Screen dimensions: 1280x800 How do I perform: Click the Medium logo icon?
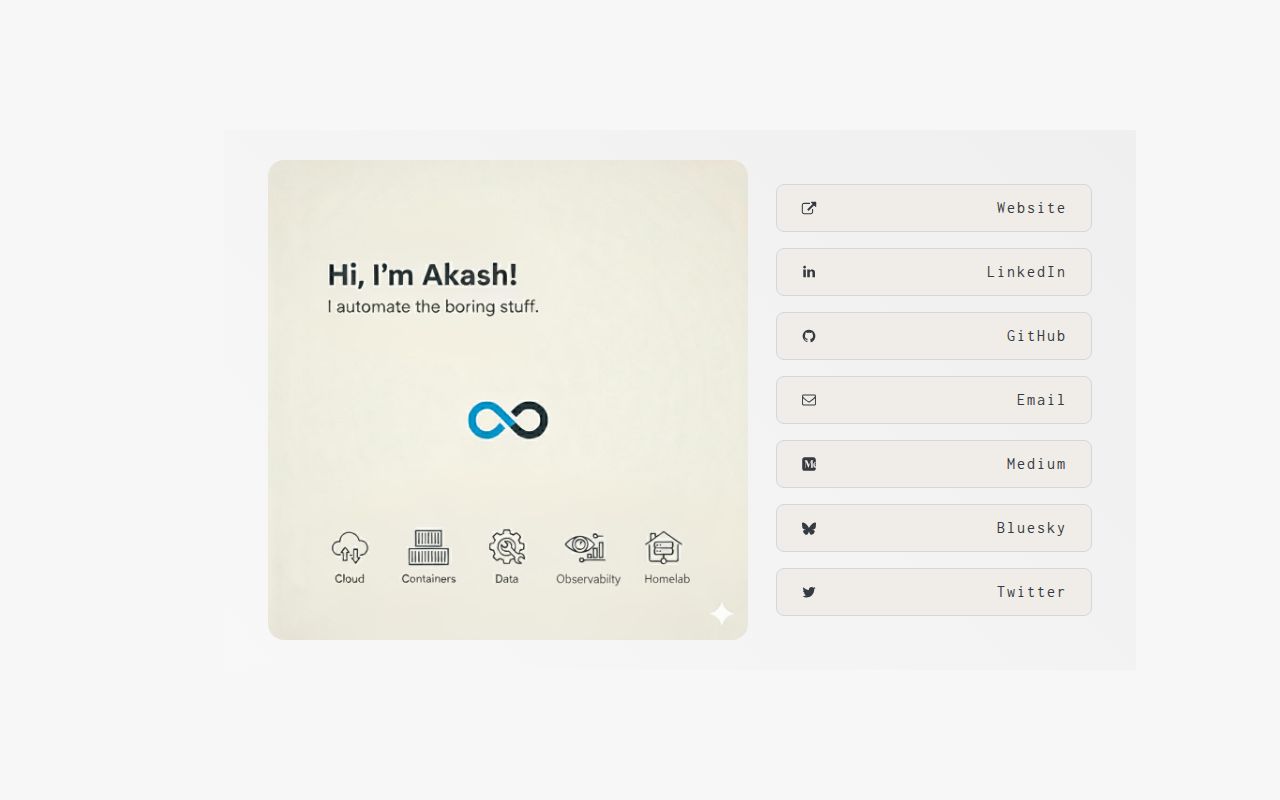point(809,464)
